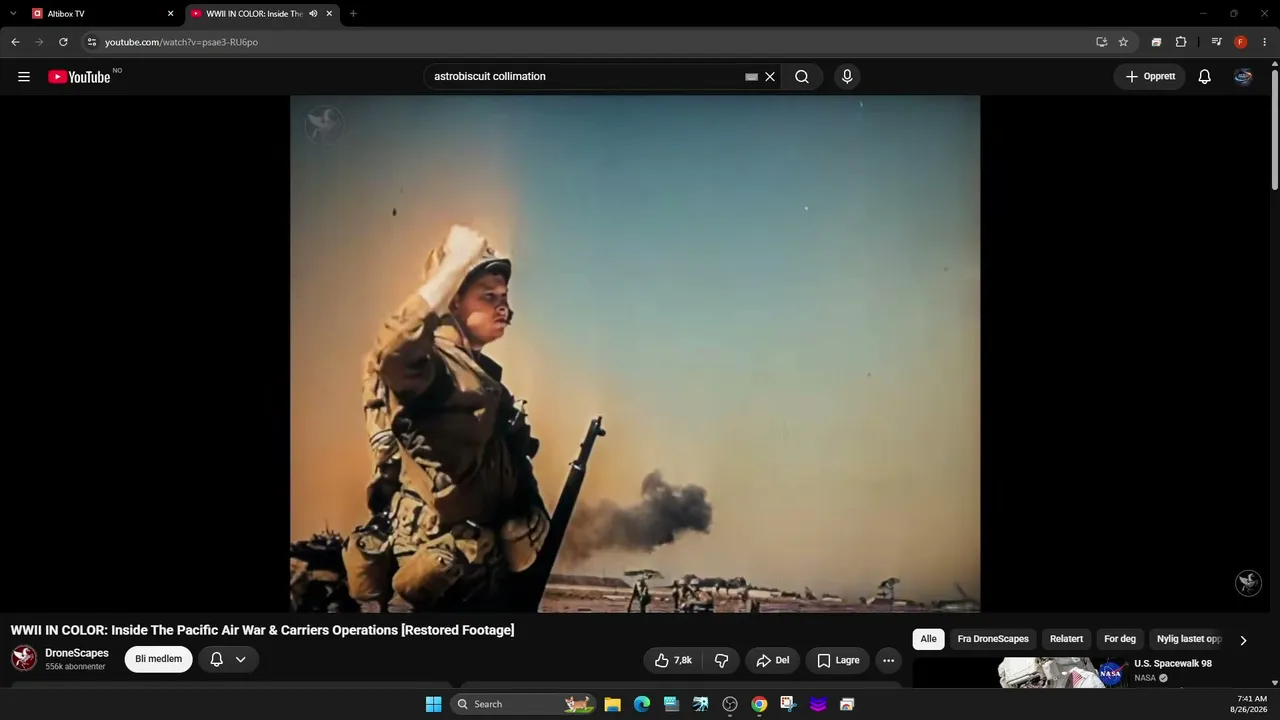The width and height of the screenshot is (1280, 720).
Task: Click Bli medlem join button
Action: pyautogui.click(x=158, y=659)
